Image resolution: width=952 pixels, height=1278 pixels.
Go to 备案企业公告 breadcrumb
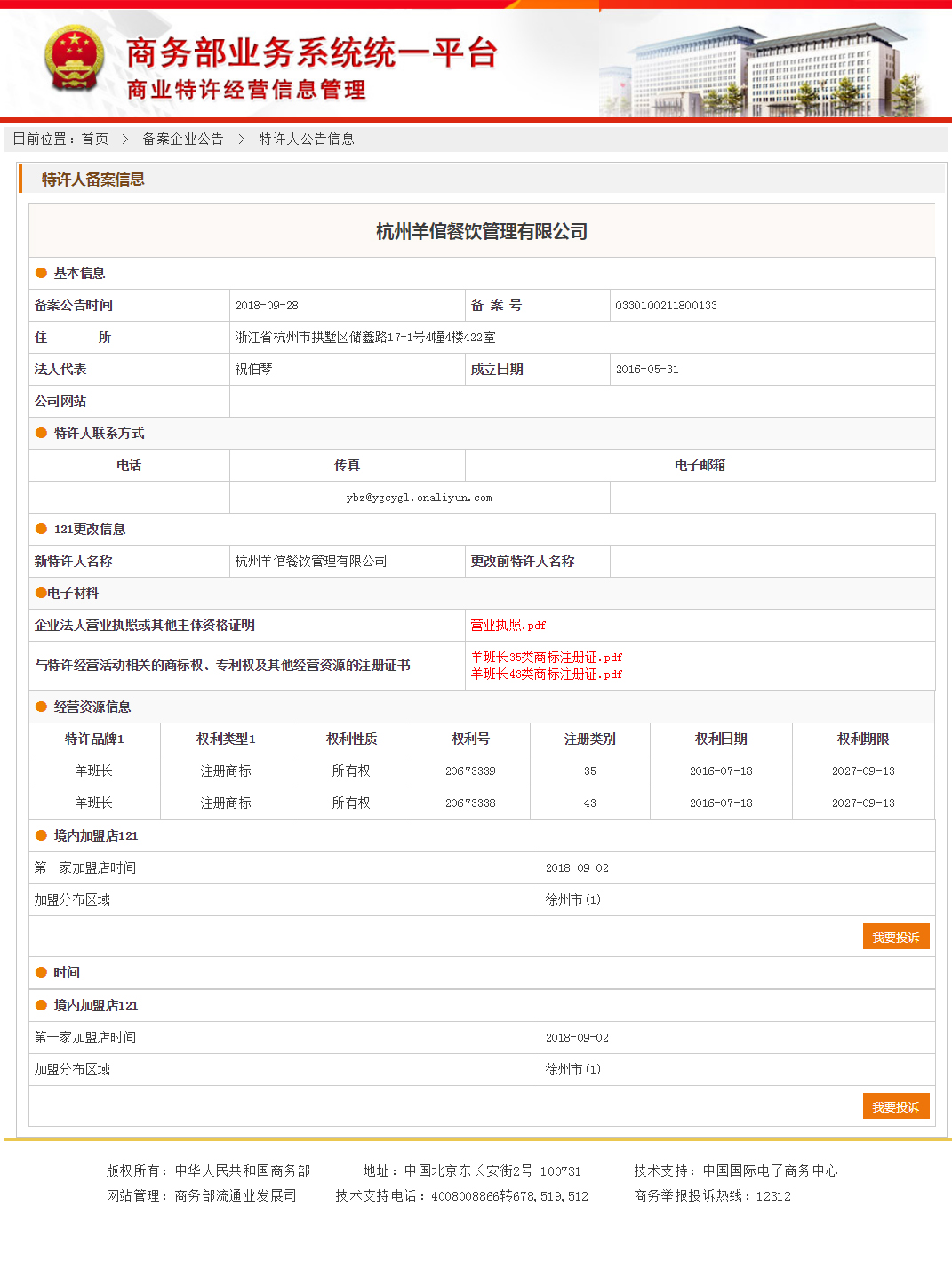[x=183, y=139]
